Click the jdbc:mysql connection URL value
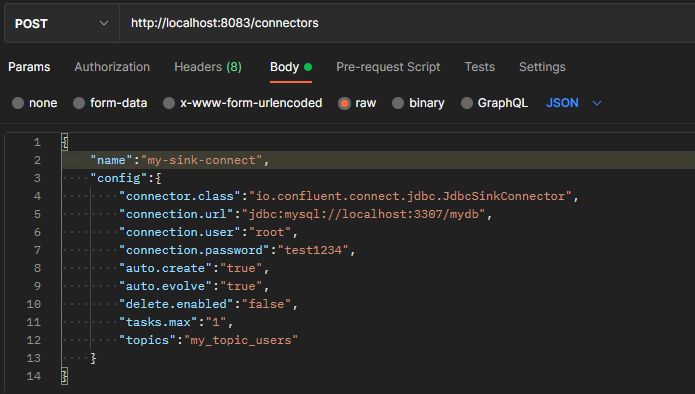Screen dimensions: 695x394 [x=363, y=214]
